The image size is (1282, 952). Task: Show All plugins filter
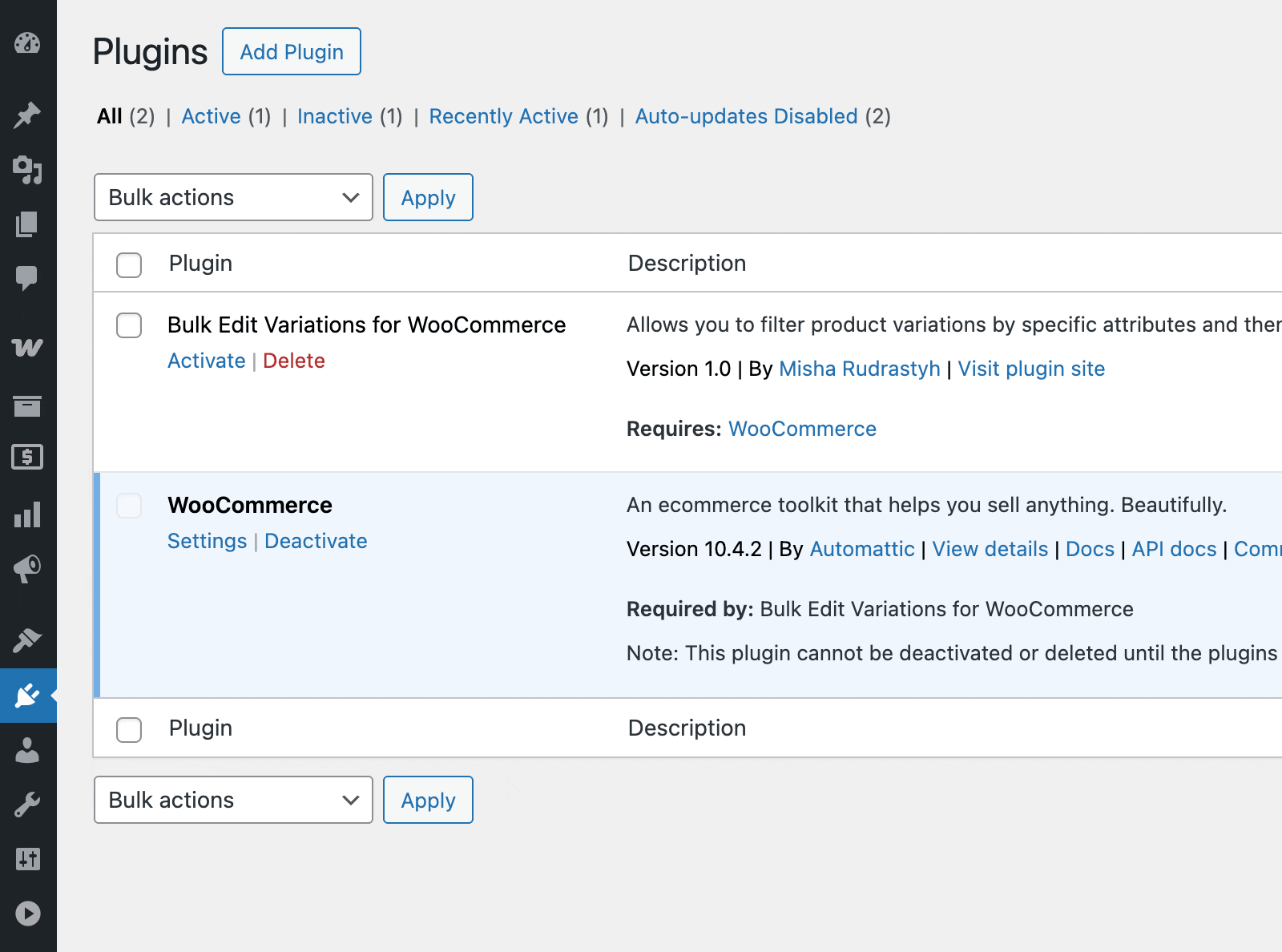click(x=110, y=116)
